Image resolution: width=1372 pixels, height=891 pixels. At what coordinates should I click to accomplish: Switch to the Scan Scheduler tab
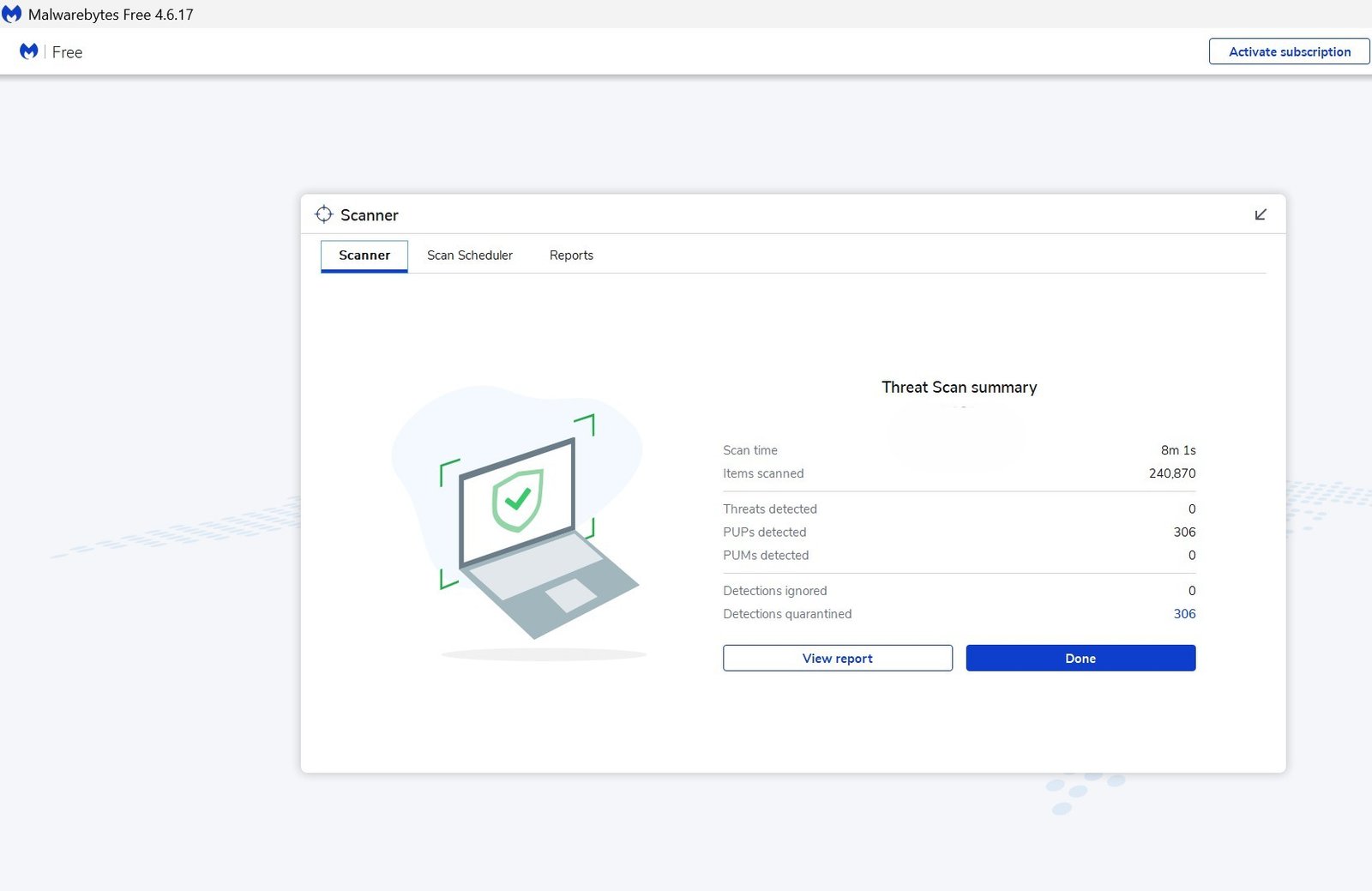point(470,256)
